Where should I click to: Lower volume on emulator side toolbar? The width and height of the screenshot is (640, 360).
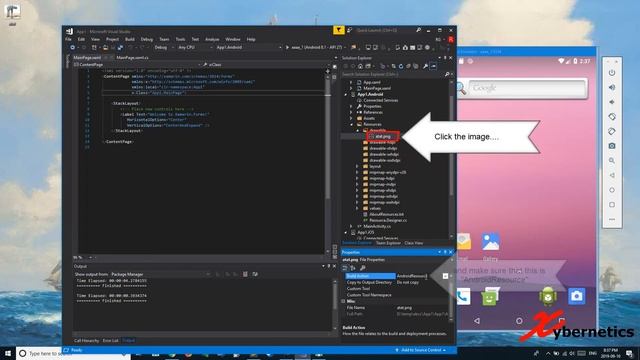pos(611,102)
